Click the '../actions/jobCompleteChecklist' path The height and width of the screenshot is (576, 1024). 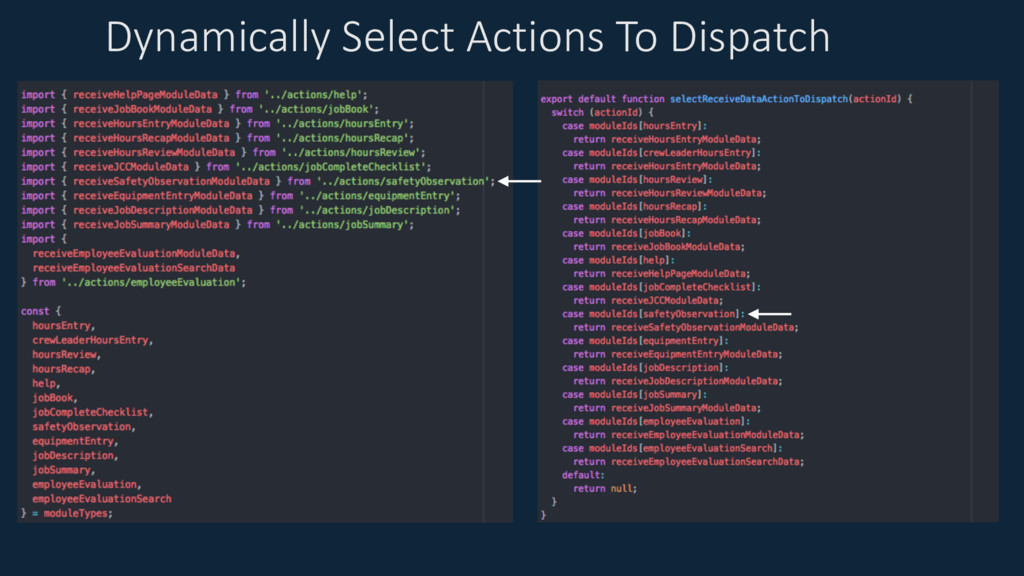click(x=330, y=167)
